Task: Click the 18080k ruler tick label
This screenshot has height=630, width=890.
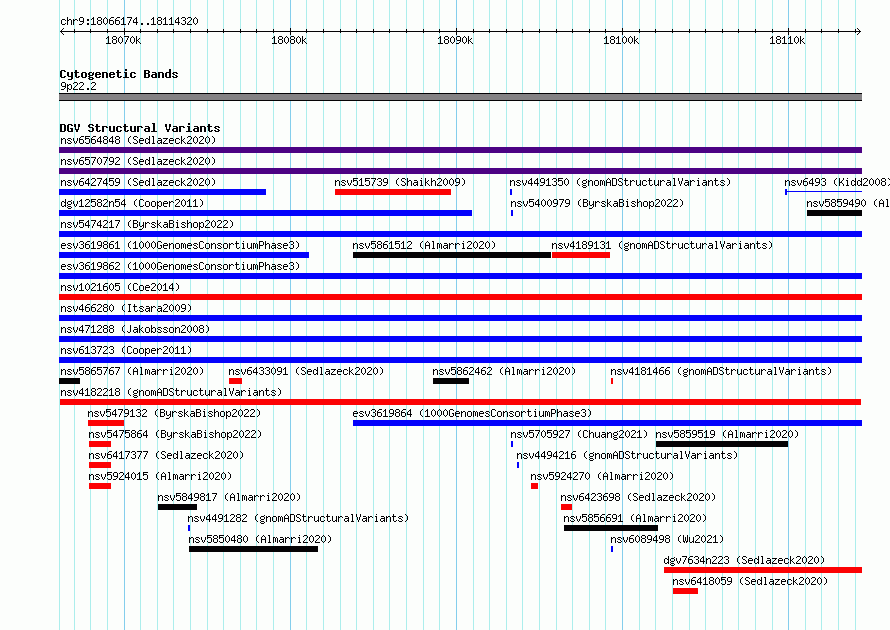Action: pyautogui.click(x=289, y=40)
